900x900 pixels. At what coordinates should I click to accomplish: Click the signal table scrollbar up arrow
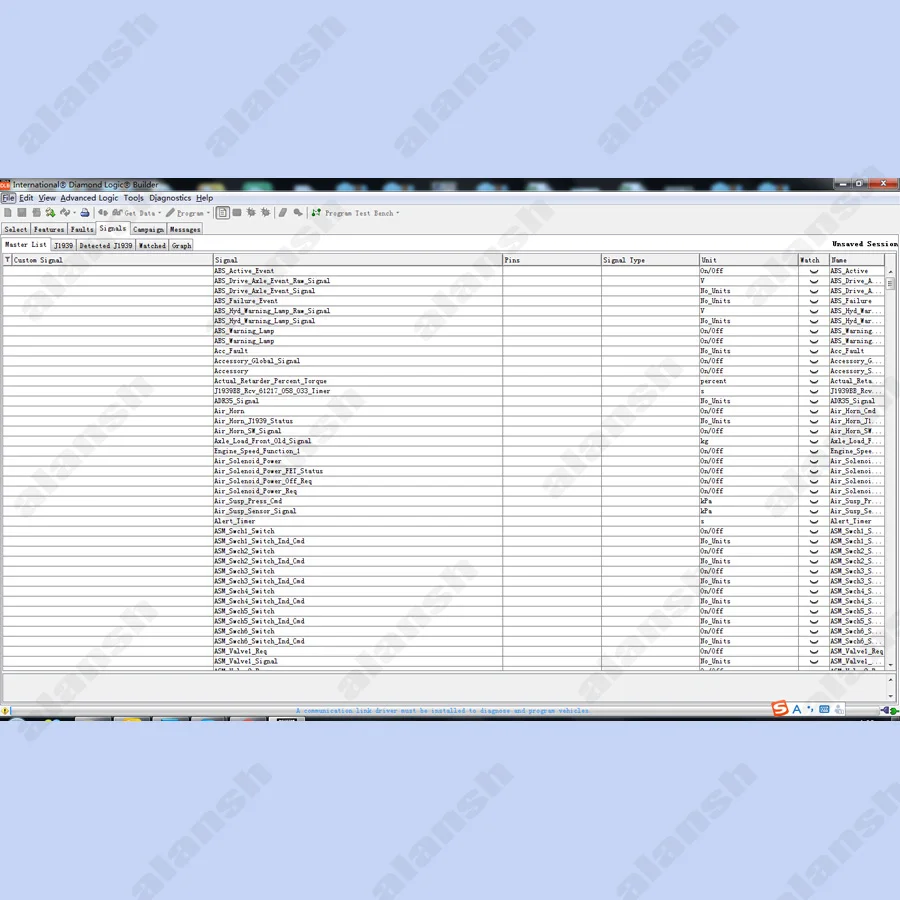click(891, 271)
